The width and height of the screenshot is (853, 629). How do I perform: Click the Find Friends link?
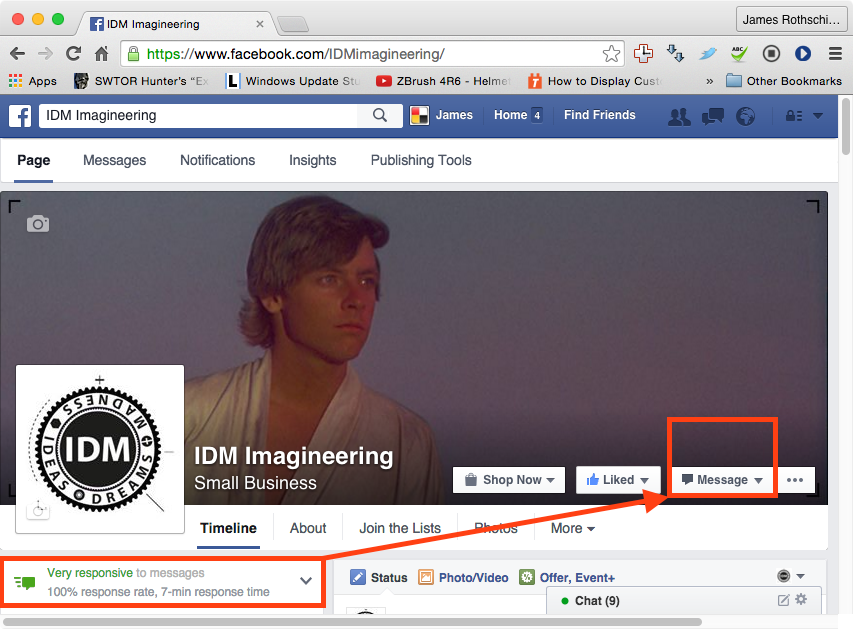599,115
